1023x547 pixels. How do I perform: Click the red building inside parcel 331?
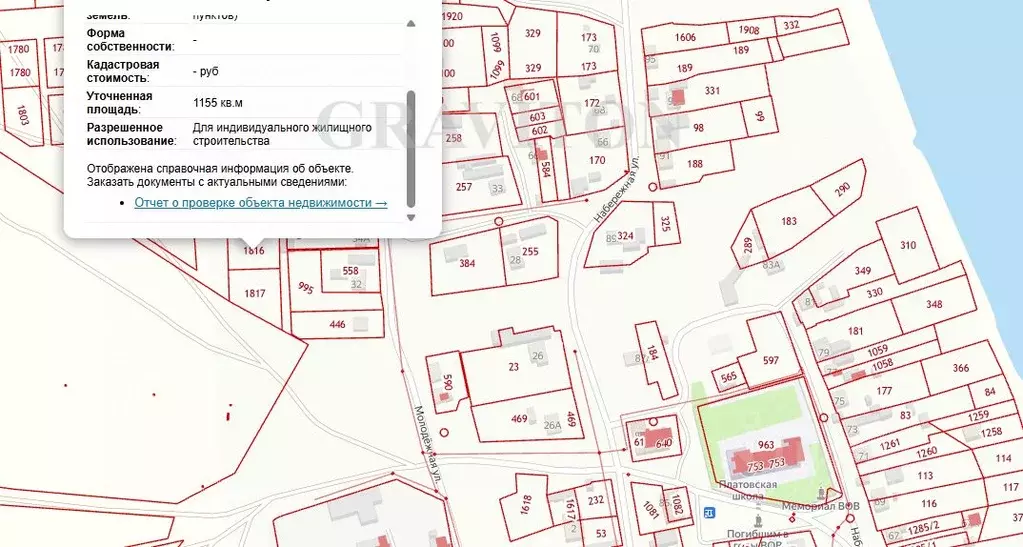(679, 97)
